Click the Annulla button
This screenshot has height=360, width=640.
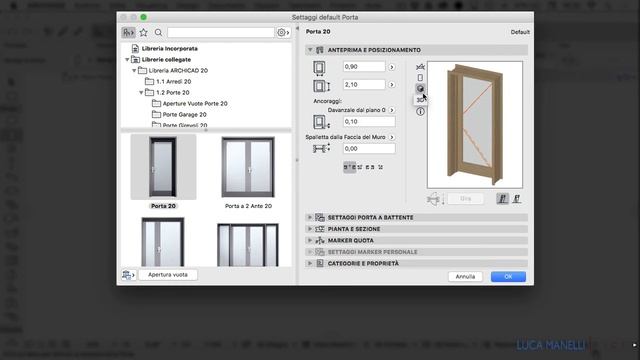coord(465,277)
